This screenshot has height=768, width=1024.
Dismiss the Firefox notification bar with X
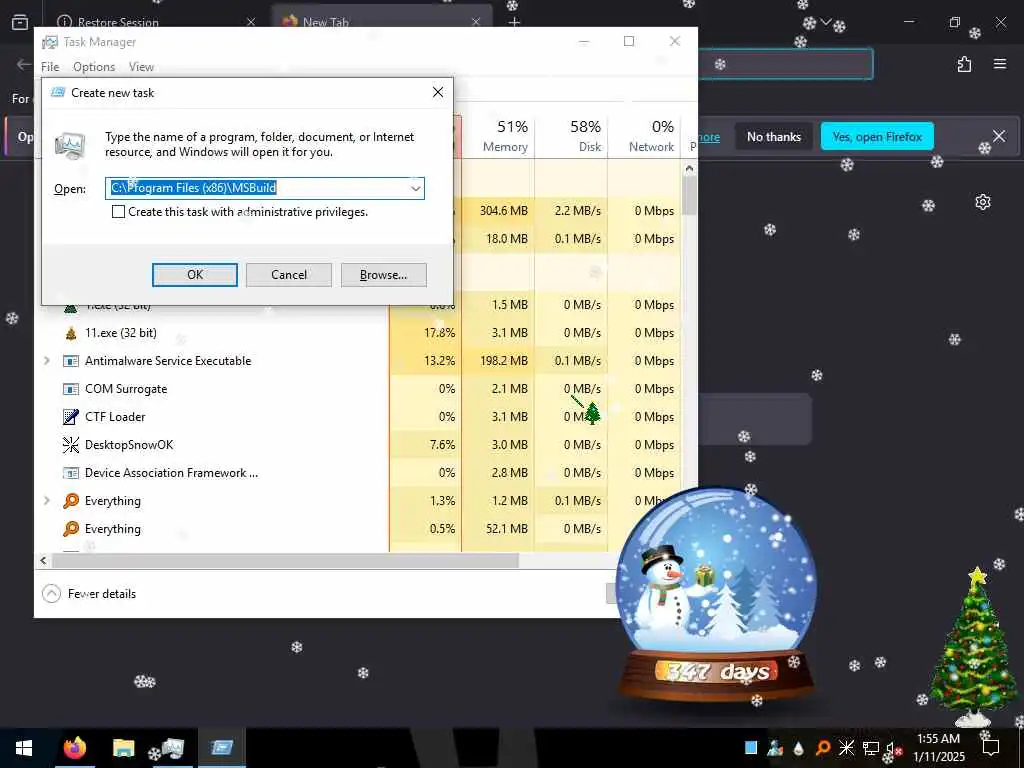pyautogui.click(x=999, y=136)
